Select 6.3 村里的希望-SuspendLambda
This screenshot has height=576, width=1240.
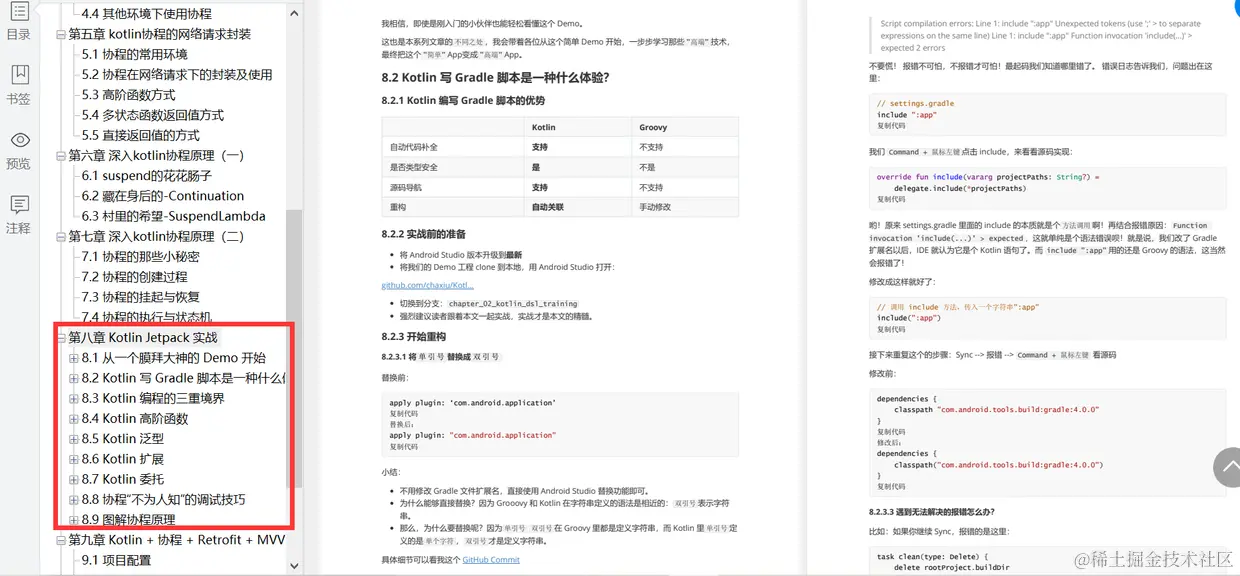click(174, 216)
